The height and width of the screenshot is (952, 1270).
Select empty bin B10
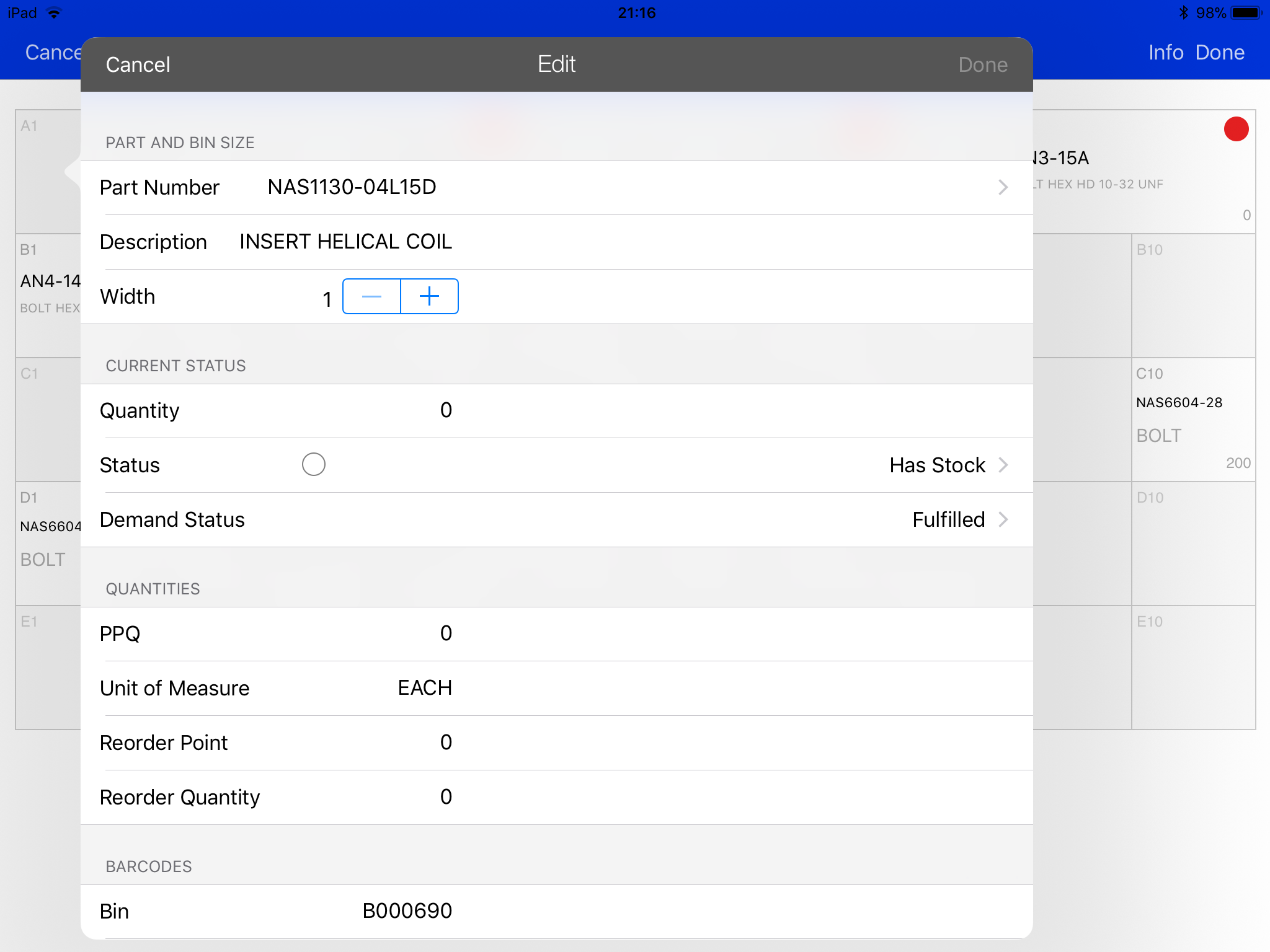[x=1192, y=296]
